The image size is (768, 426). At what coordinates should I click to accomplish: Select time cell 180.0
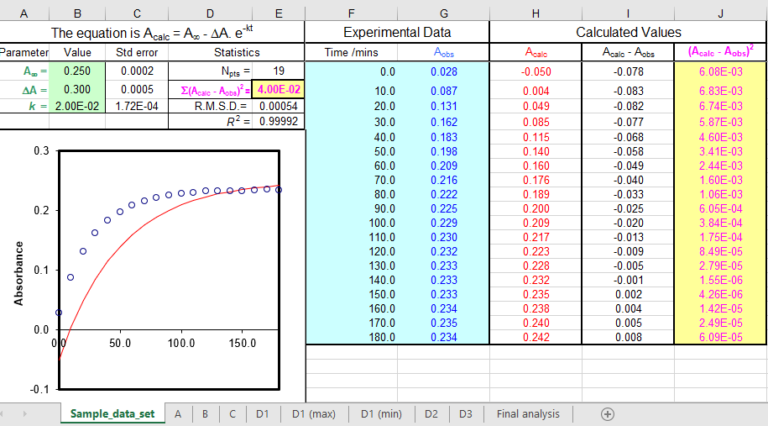pyautogui.click(x=351, y=337)
